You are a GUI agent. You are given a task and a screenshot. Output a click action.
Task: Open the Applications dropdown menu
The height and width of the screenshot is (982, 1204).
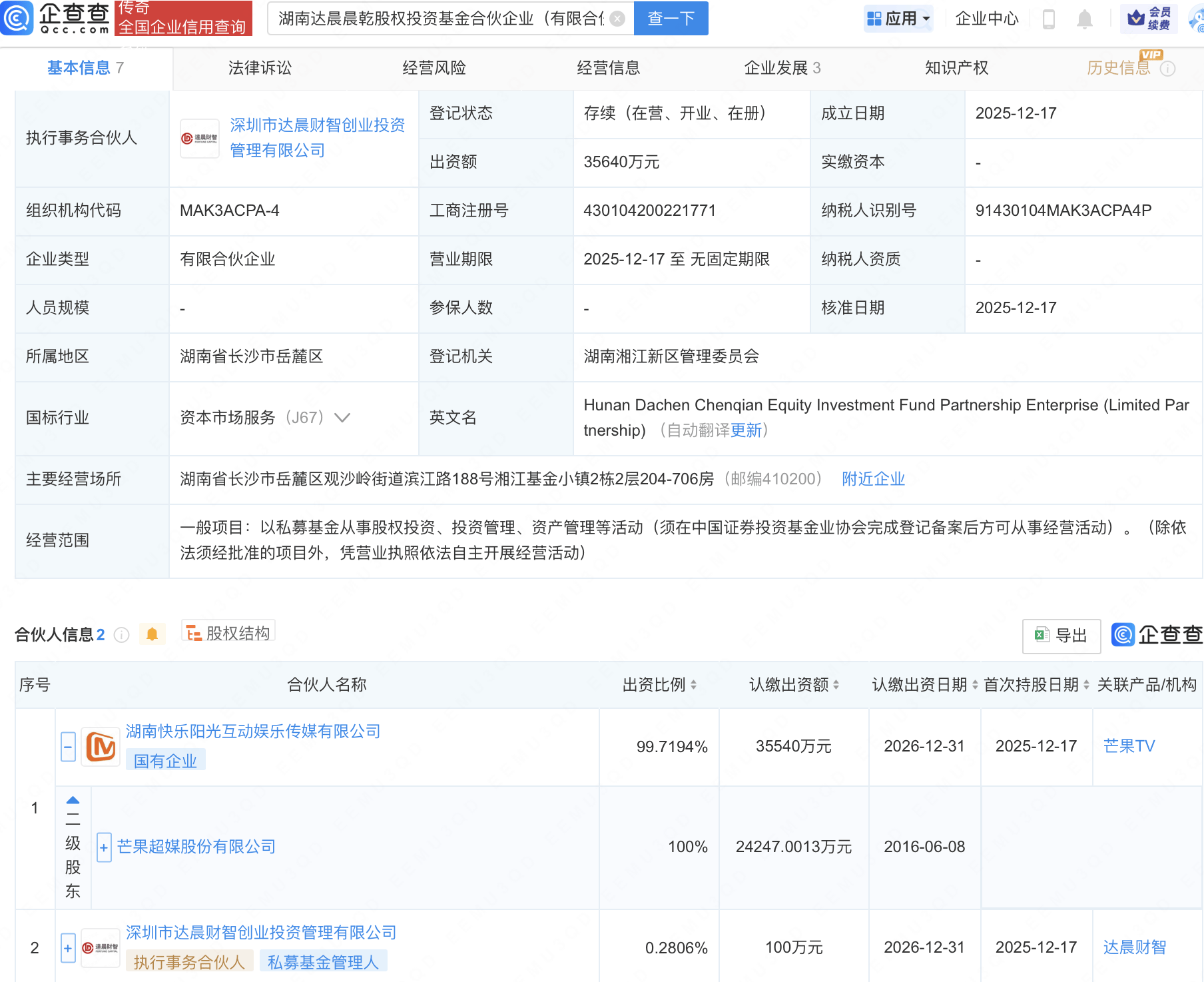pyautogui.click(x=898, y=19)
